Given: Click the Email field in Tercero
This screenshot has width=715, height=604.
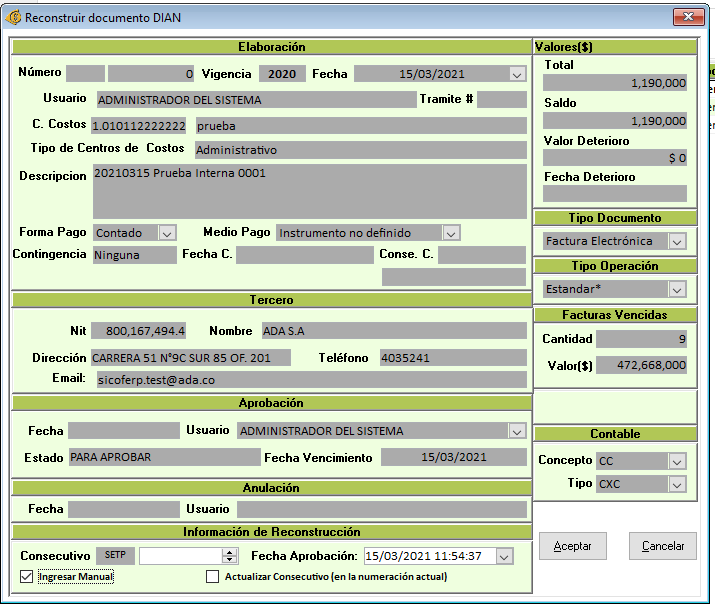Looking at the screenshot, I should [x=310, y=380].
